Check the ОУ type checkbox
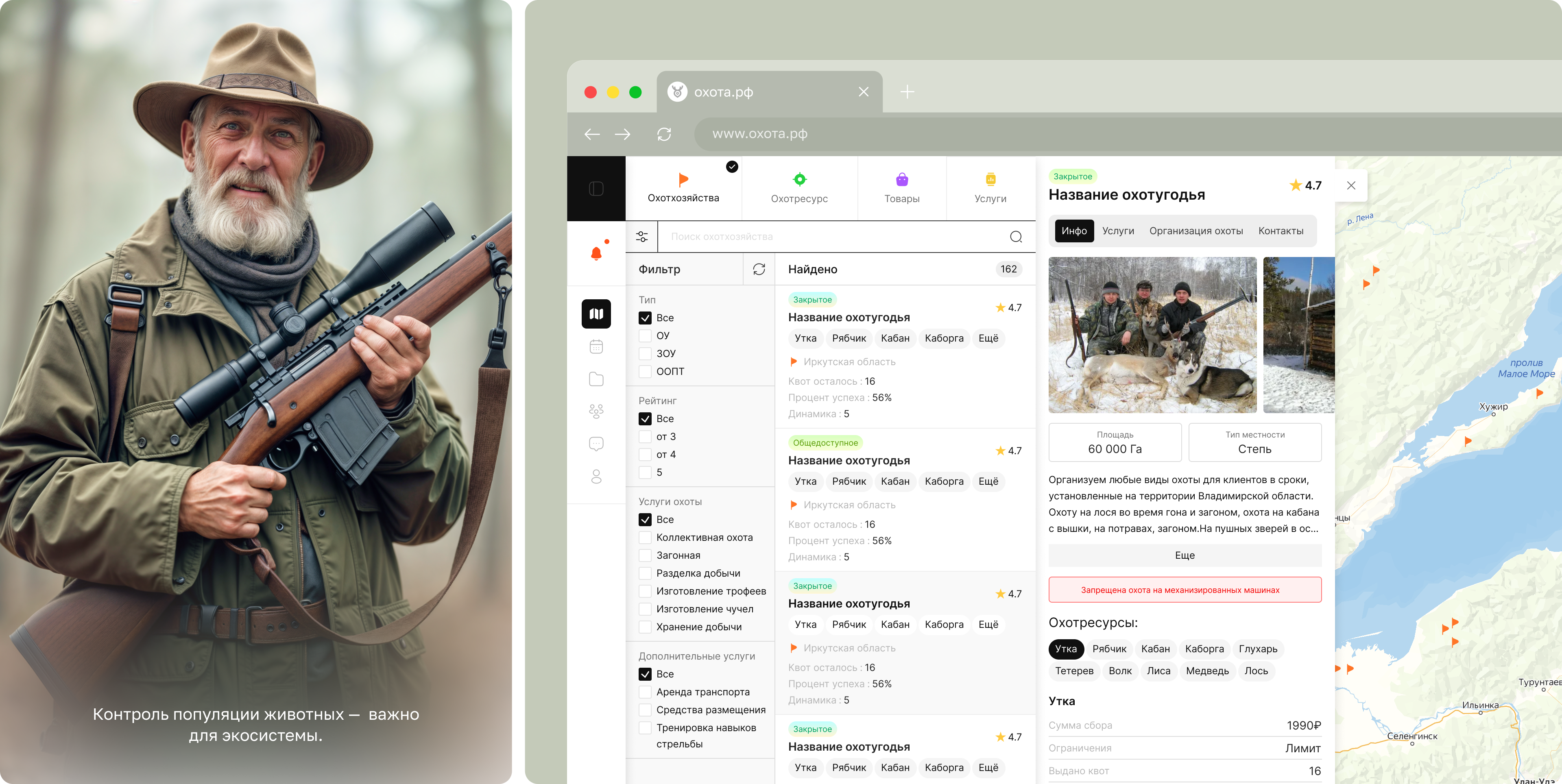The width and height of the screenshot is (1562, 784). 645,336
